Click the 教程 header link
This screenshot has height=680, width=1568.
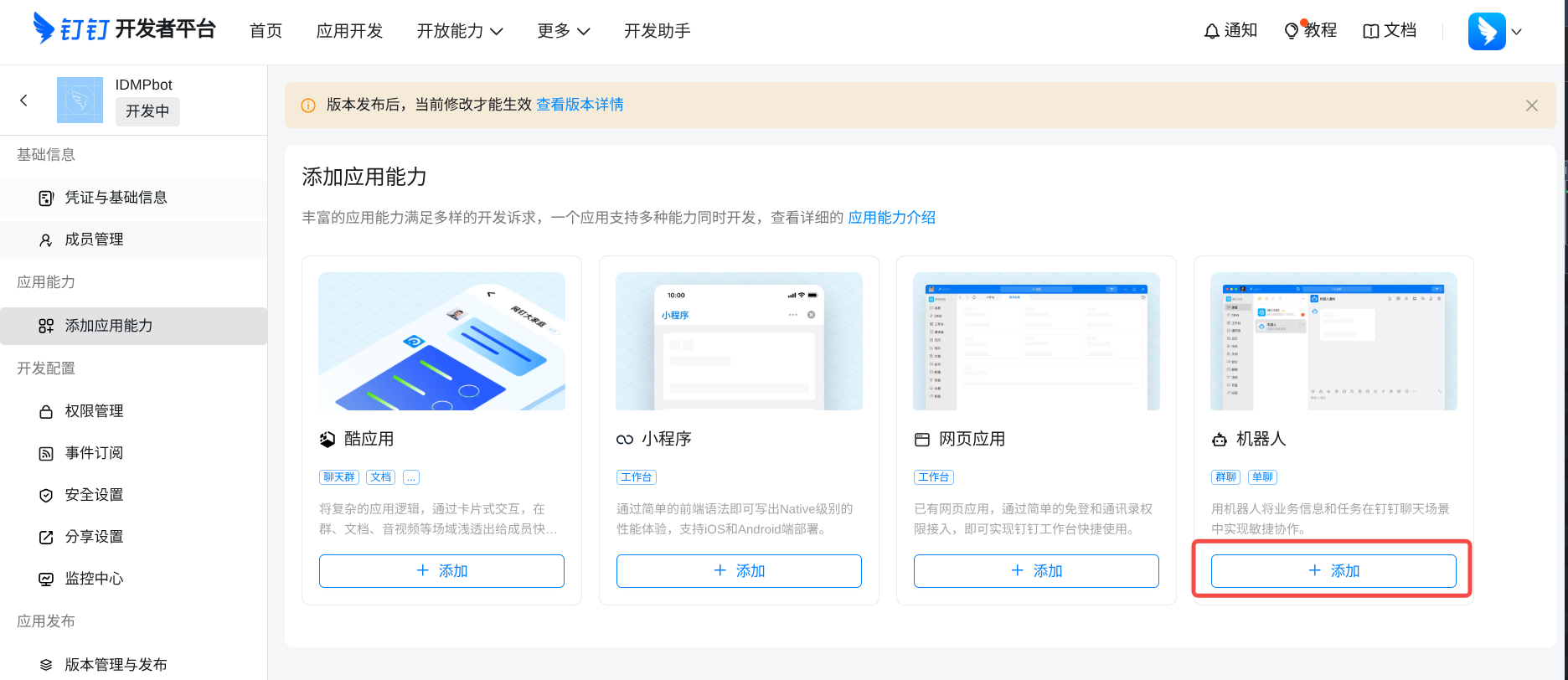(1320, 30)
